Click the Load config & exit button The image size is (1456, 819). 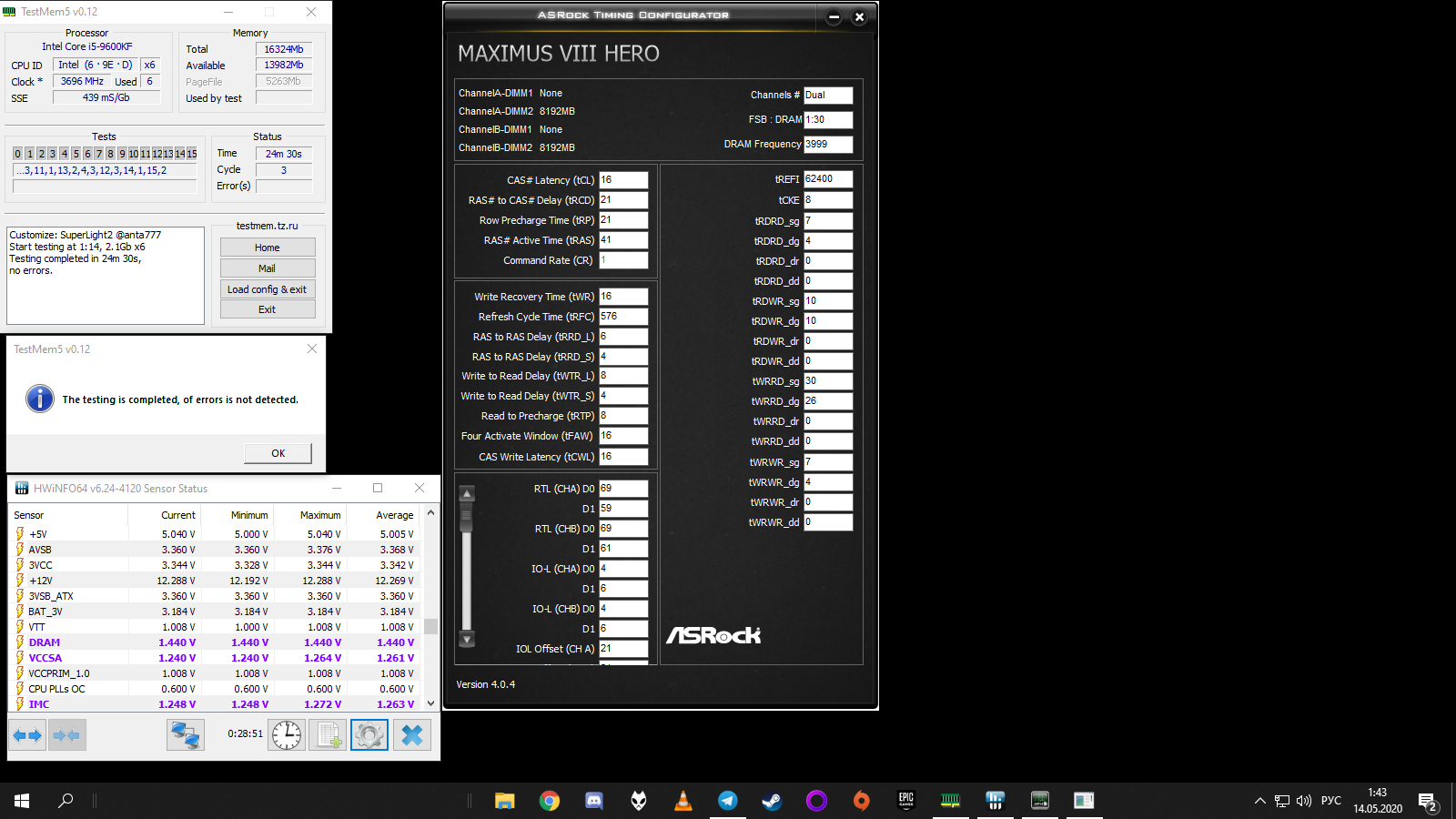(268, 289)
